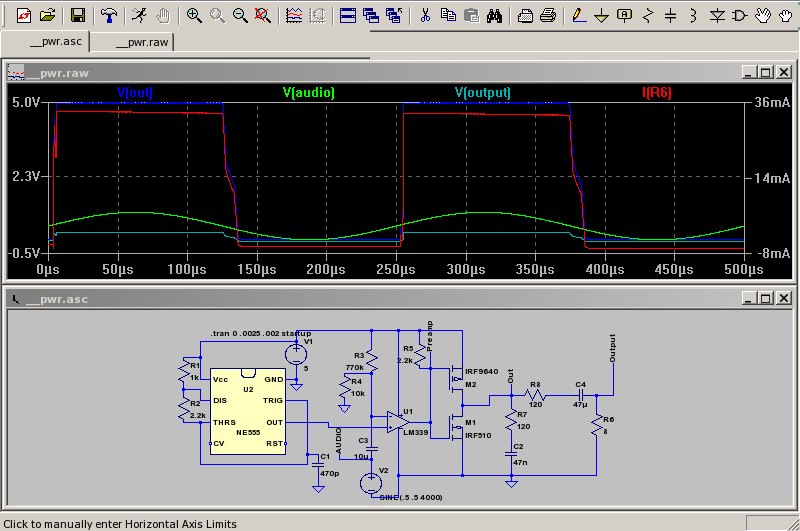Paste from clipboard toolbar icon
Screen dimensions: 800x531
[x=471, y=15]
